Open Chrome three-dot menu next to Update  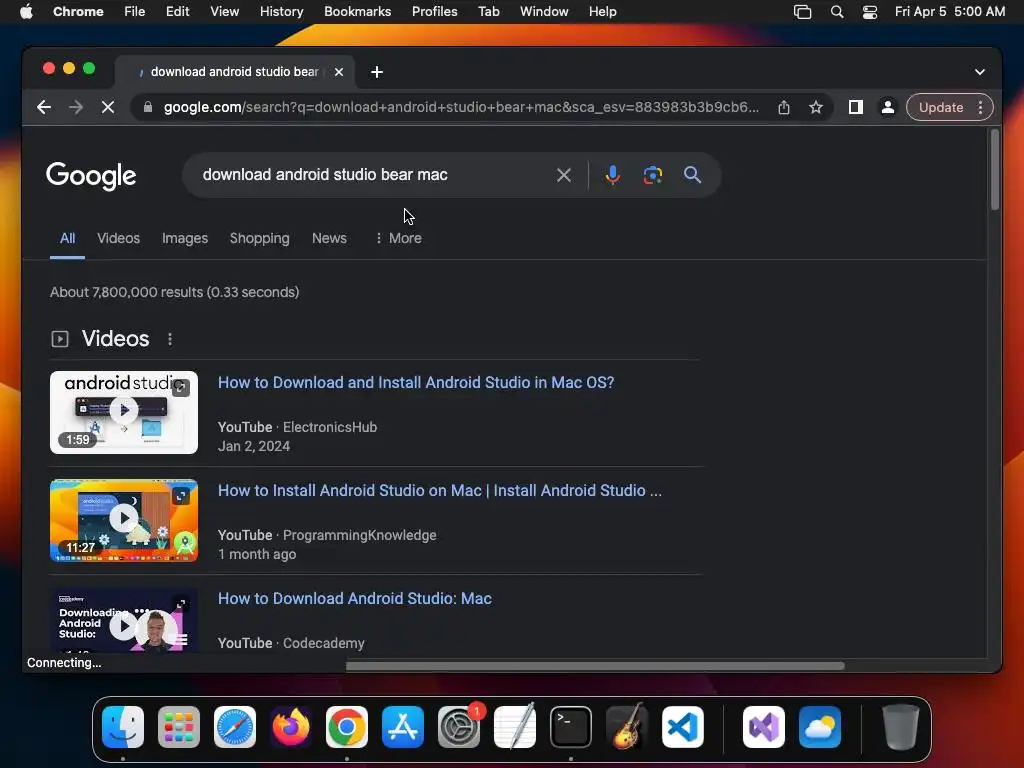(980, 107)
